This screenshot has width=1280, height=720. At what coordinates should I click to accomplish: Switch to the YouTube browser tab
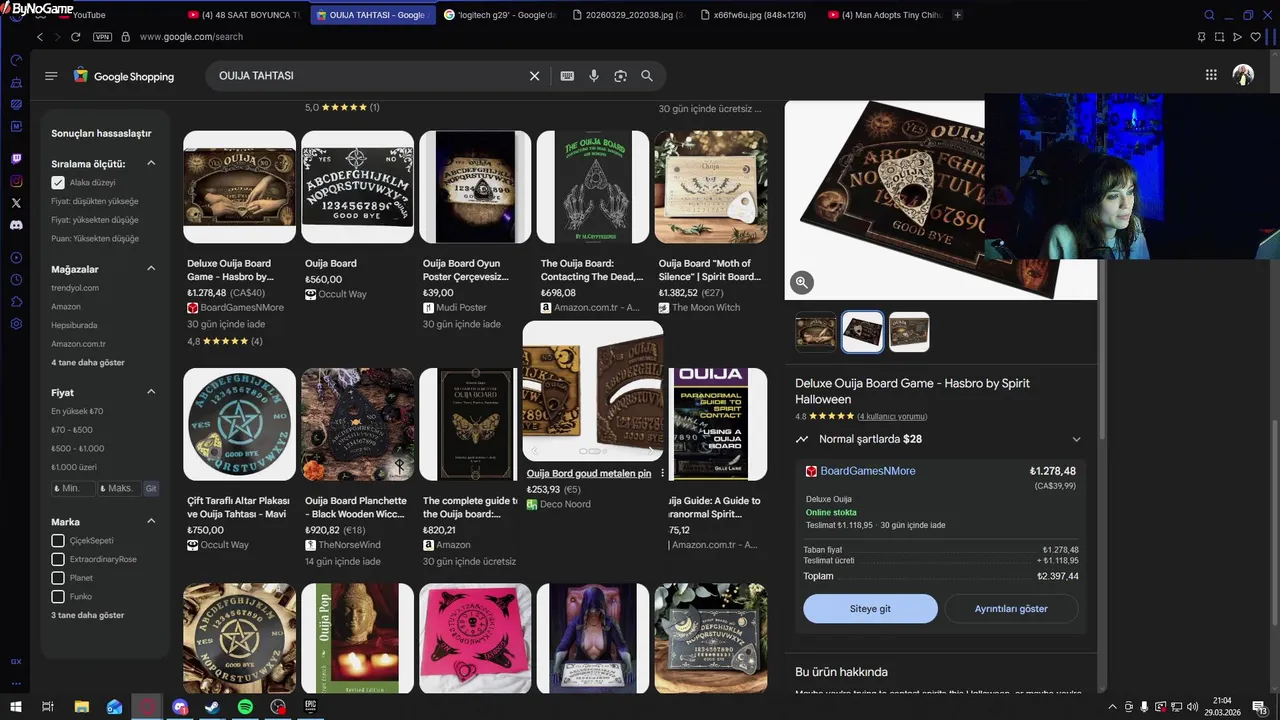[88, 15]
